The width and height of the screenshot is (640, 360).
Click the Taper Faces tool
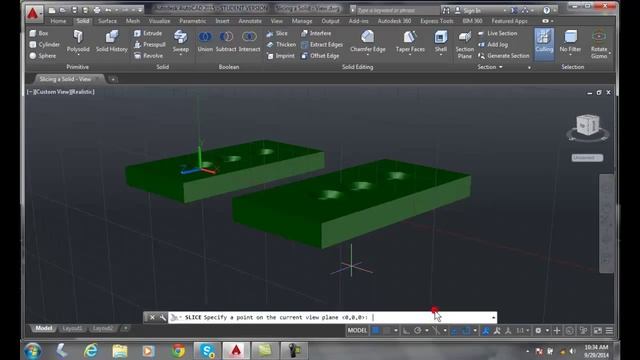tap(410, 42)
